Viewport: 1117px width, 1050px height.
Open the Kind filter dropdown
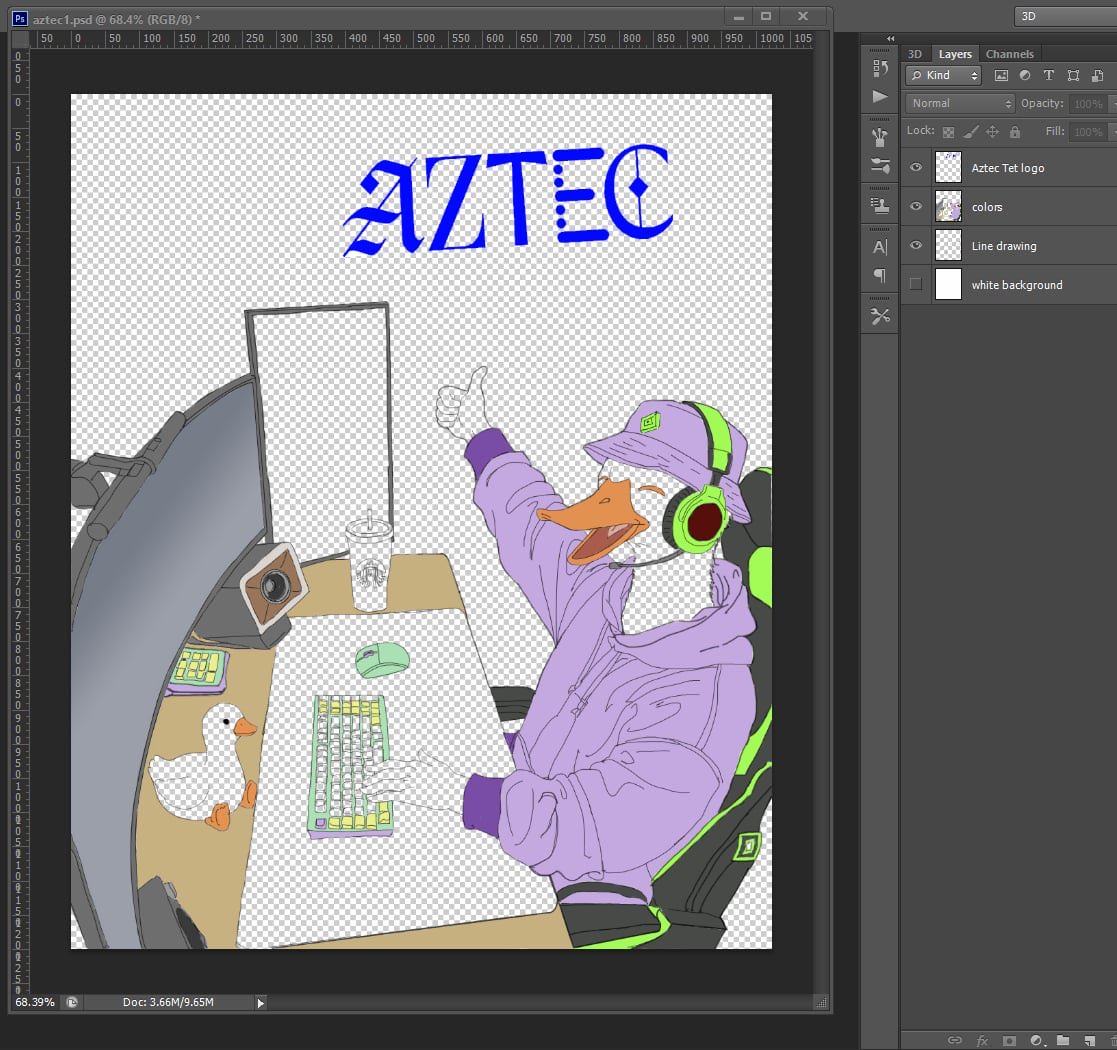point(942,75)
